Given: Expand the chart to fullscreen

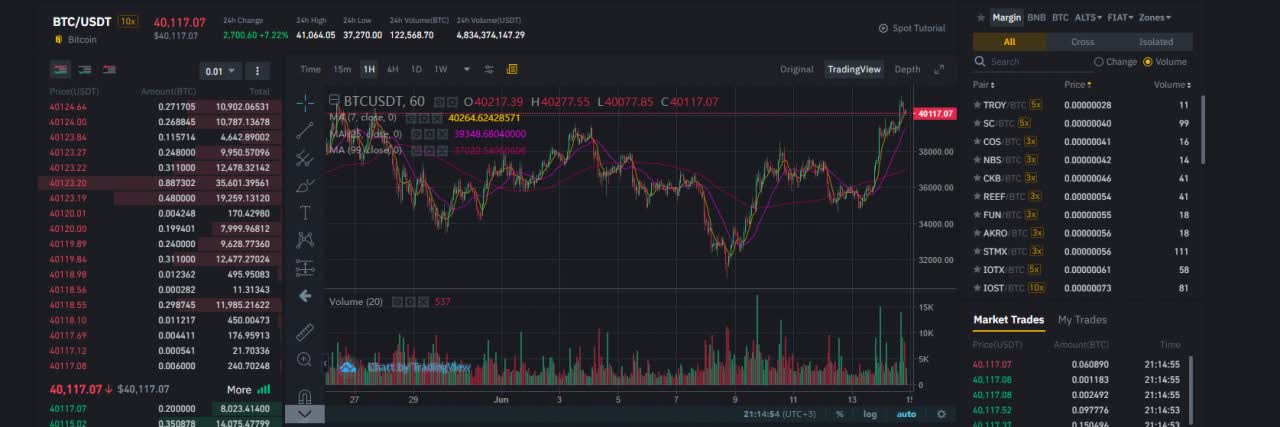Looking at the screenshot, I should [939, 69].
